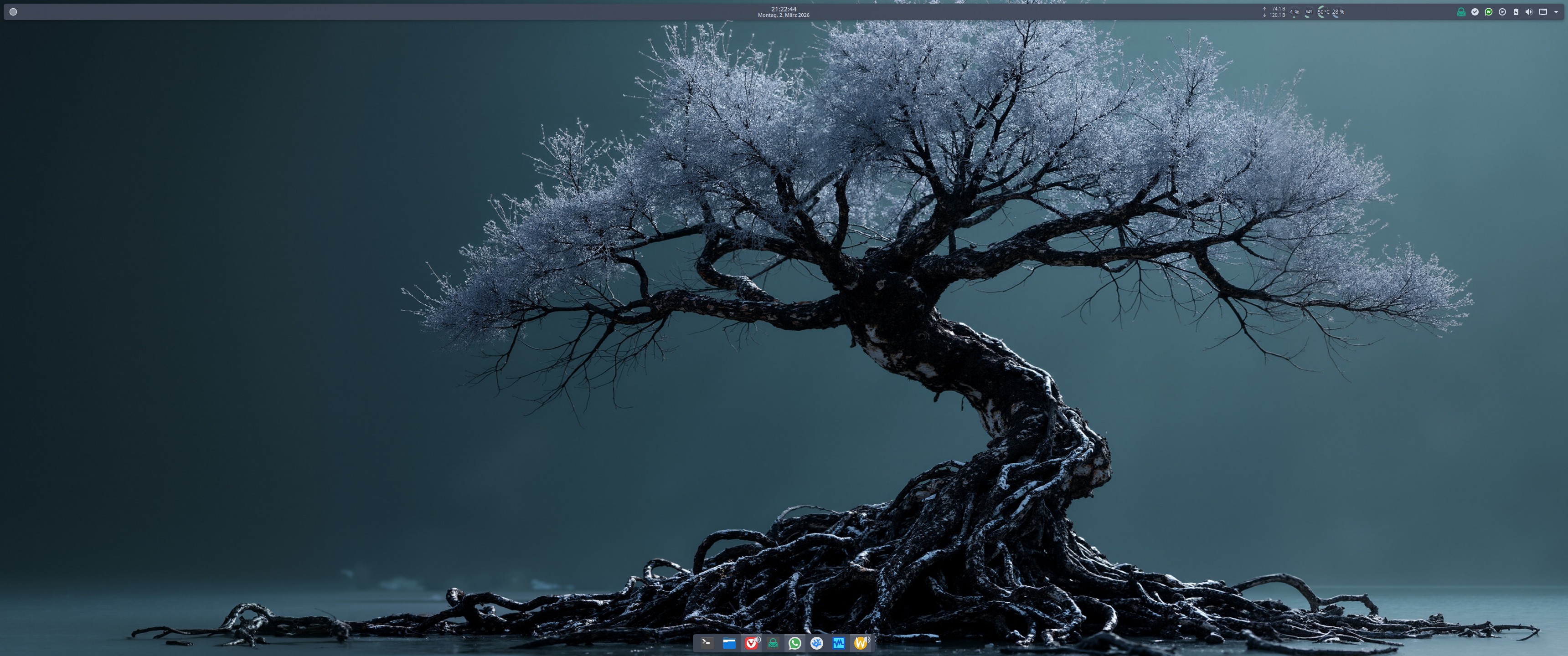The image size is (1568, 656).
Task: Open WhatsApp from the dock
Action: pyautogui.click(x=794, y=643)
